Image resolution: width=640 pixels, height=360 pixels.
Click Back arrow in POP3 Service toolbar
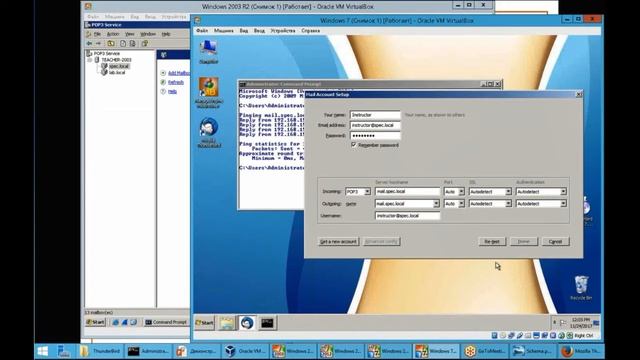pyautogui.click(x=89, y=43)
